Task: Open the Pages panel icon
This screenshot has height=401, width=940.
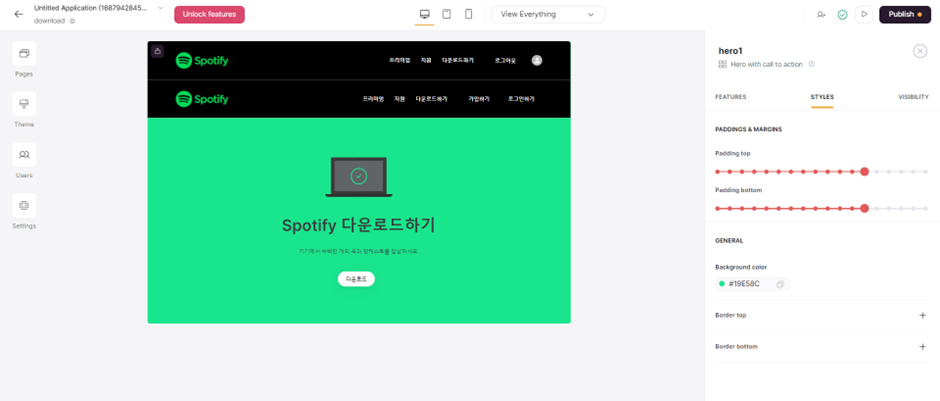Action: click(x=24, y=53)
